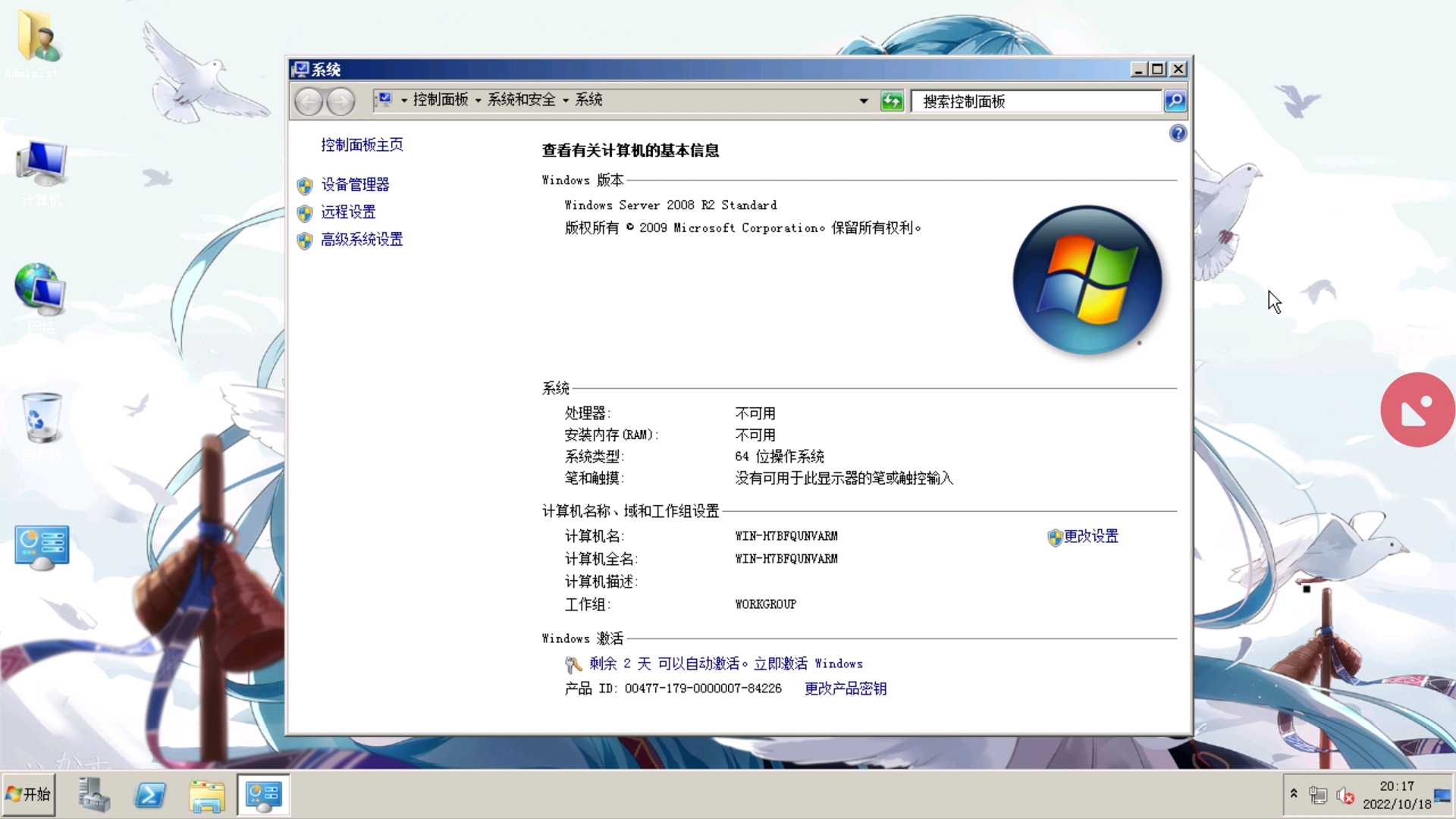
Task: Click the 64 位操作系统 value
Action: [780, 456]
